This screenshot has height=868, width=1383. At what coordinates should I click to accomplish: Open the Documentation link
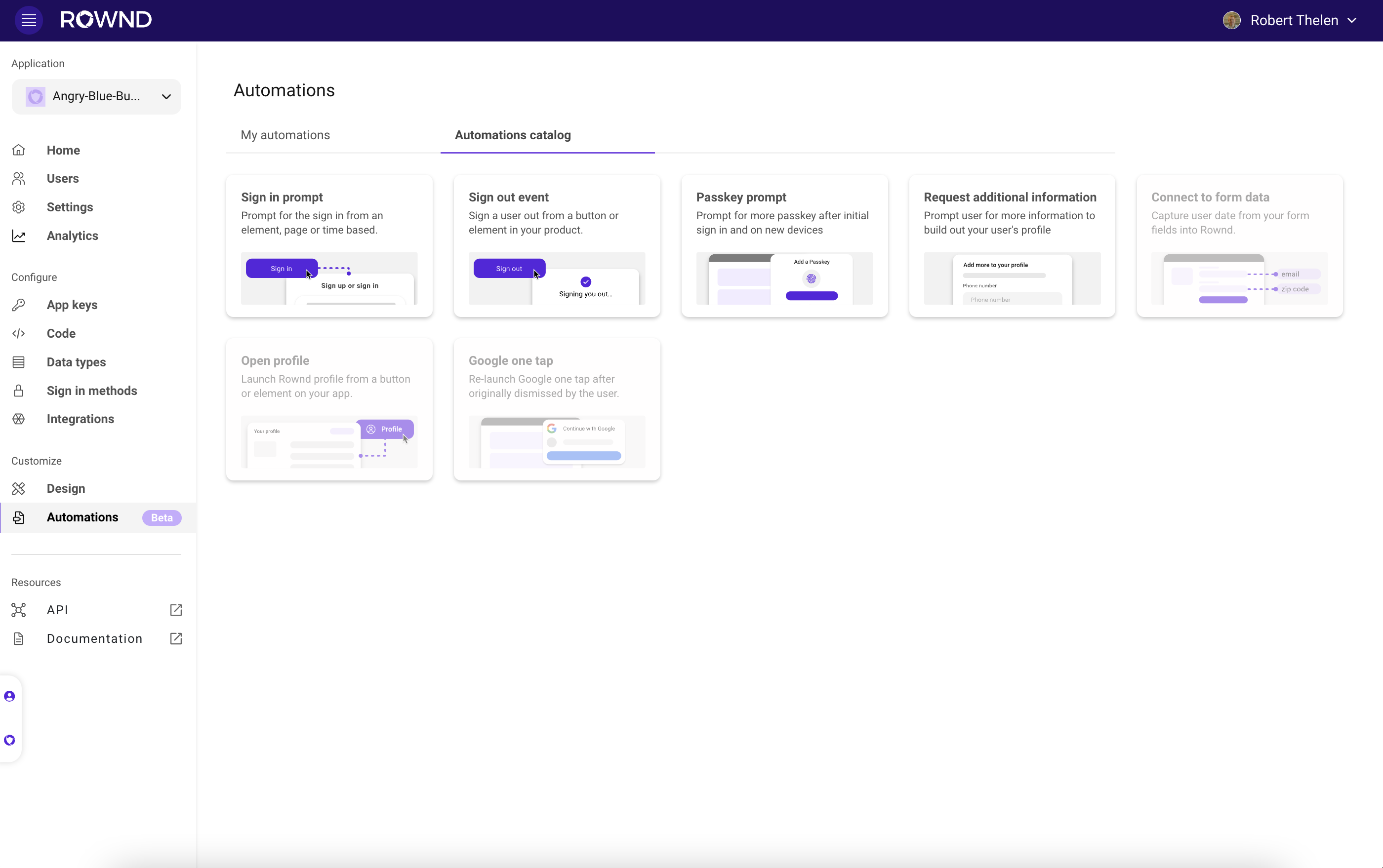pyautogui.click(x=94, y=638)
